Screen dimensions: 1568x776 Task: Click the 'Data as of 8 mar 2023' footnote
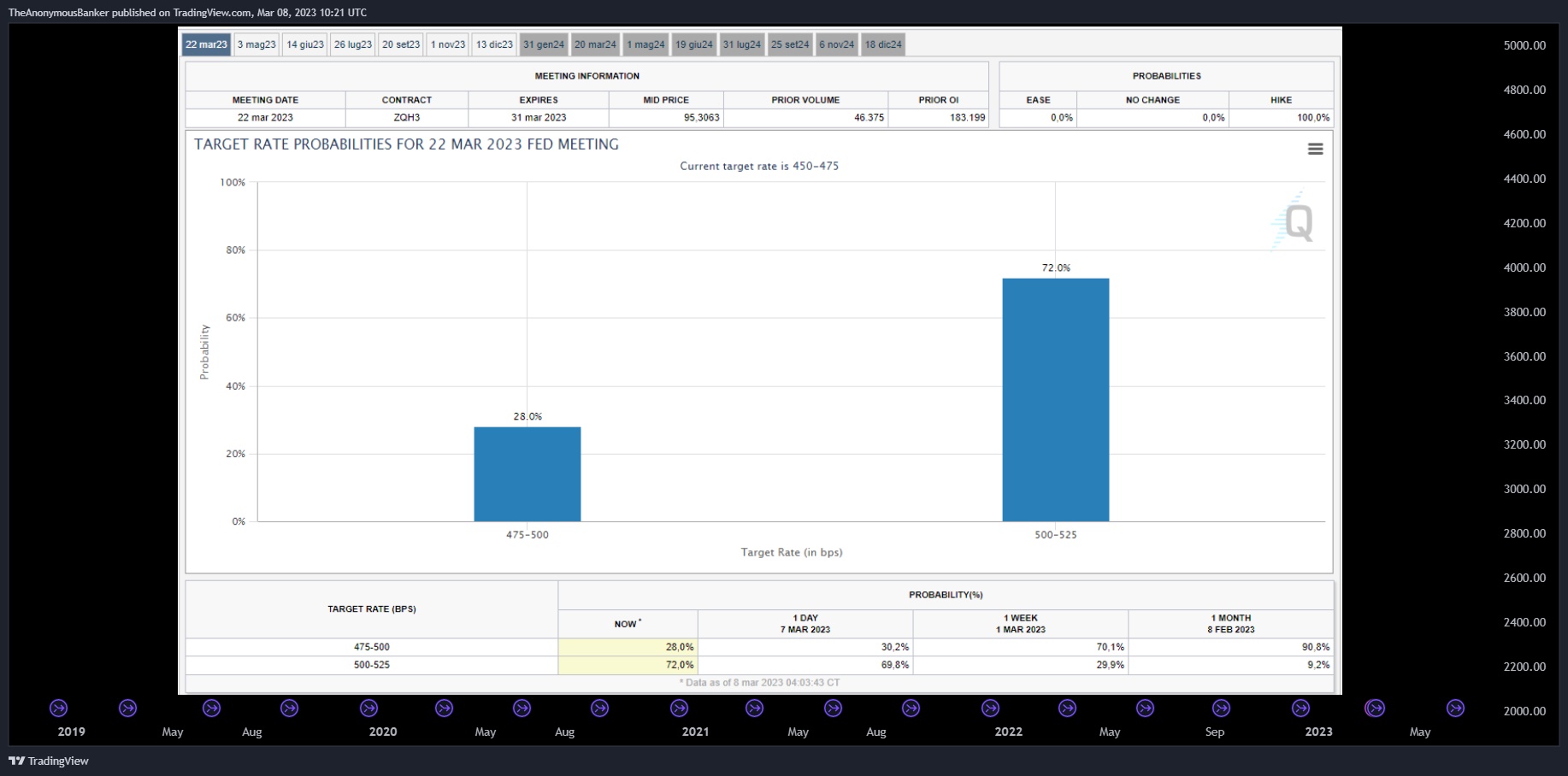click(760, 683)
